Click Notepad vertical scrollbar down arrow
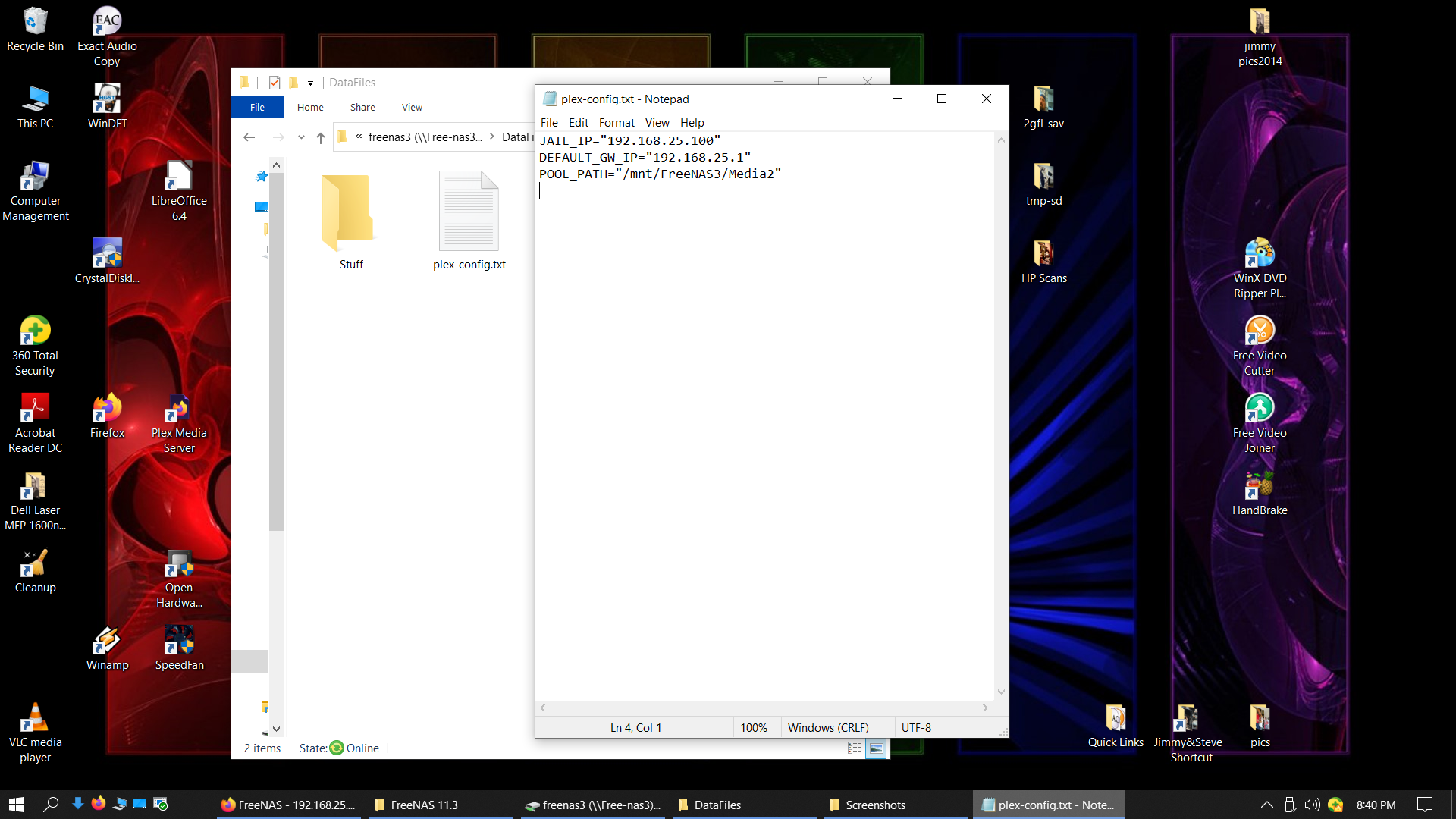 pos(1001,692)
